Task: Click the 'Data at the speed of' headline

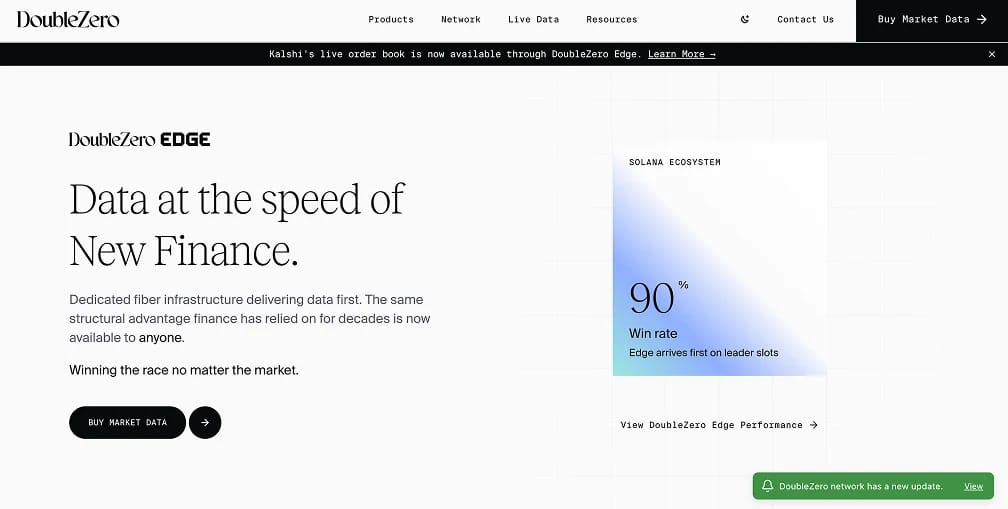Action: pos(237,201)
